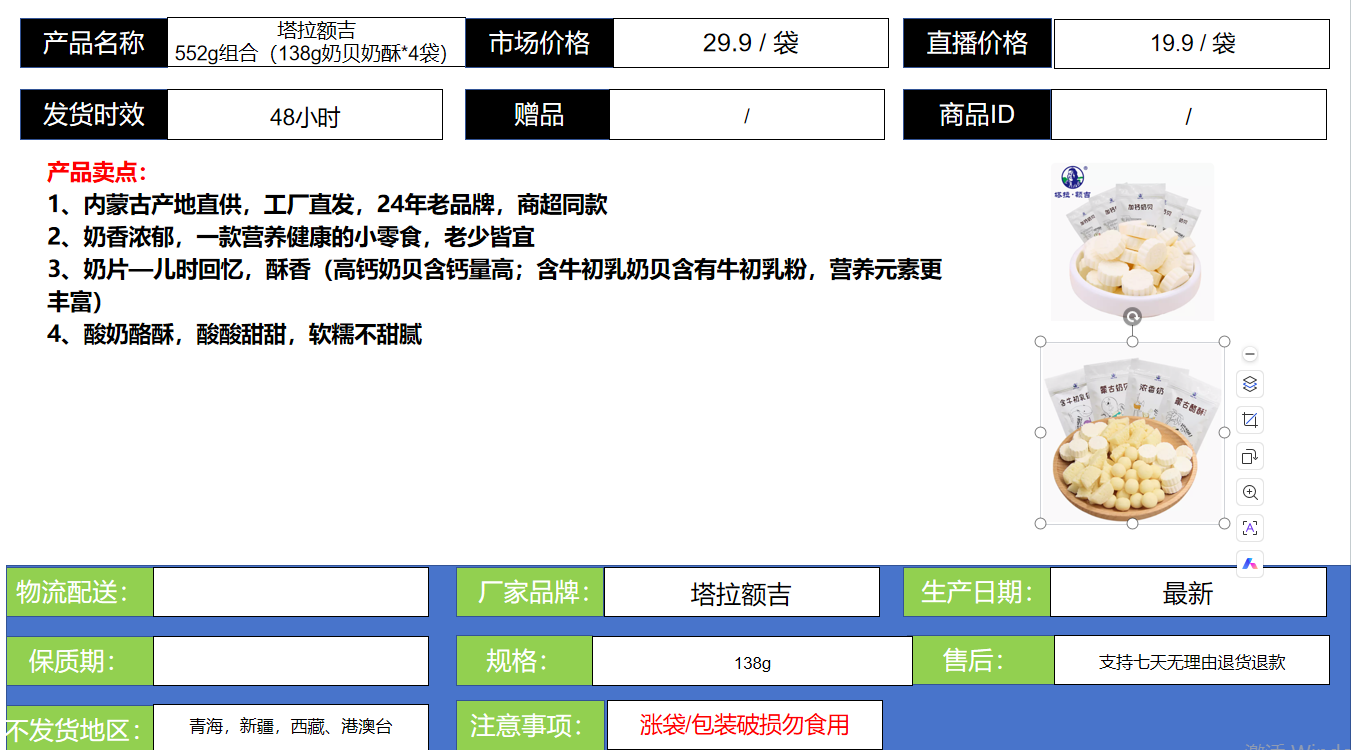Select the milk tablets in white bowl image
This screenshot has height=750, width=1351.
(x=1132, y=240)
